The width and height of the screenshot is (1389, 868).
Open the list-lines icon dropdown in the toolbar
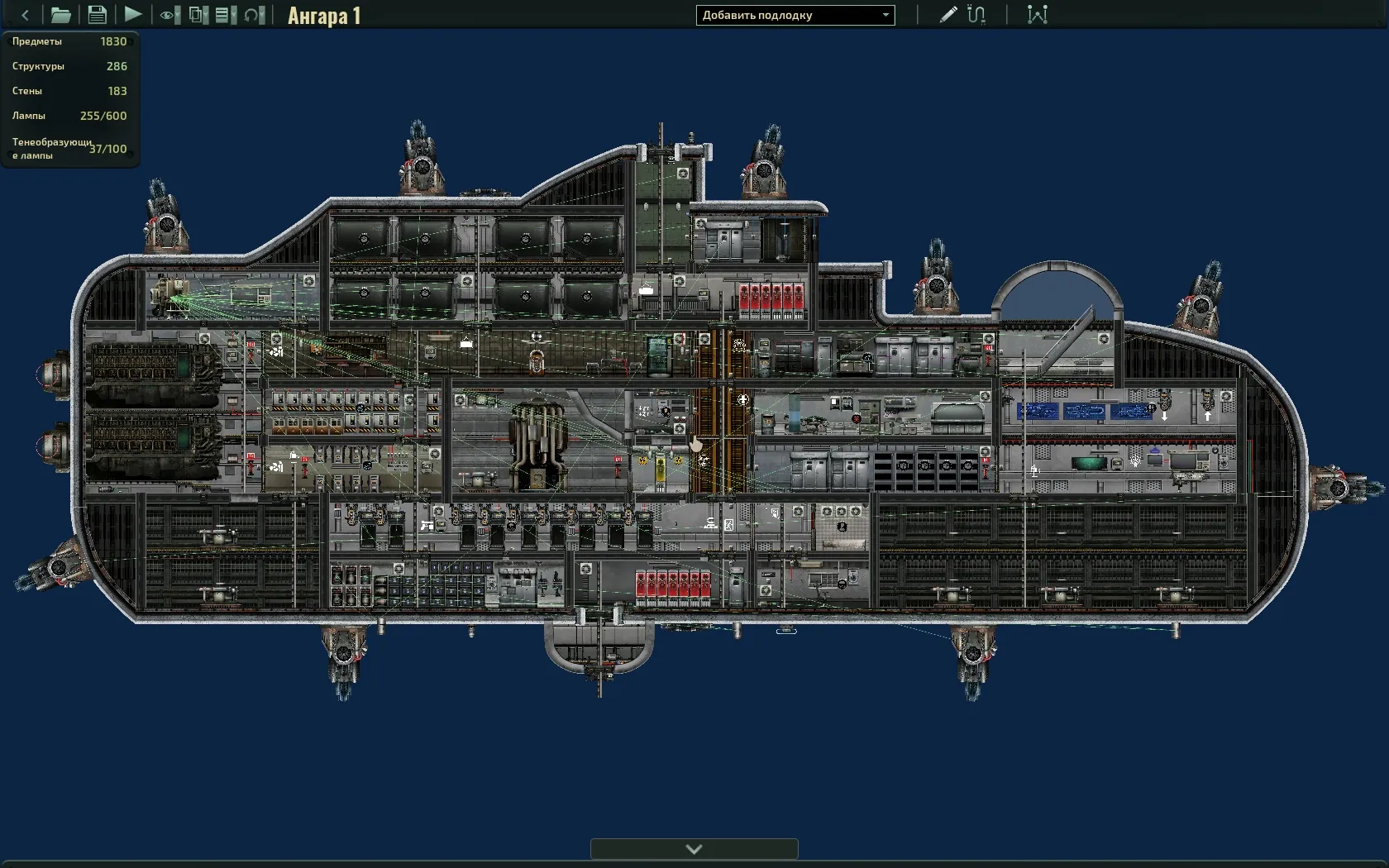(x=225, y=15)
